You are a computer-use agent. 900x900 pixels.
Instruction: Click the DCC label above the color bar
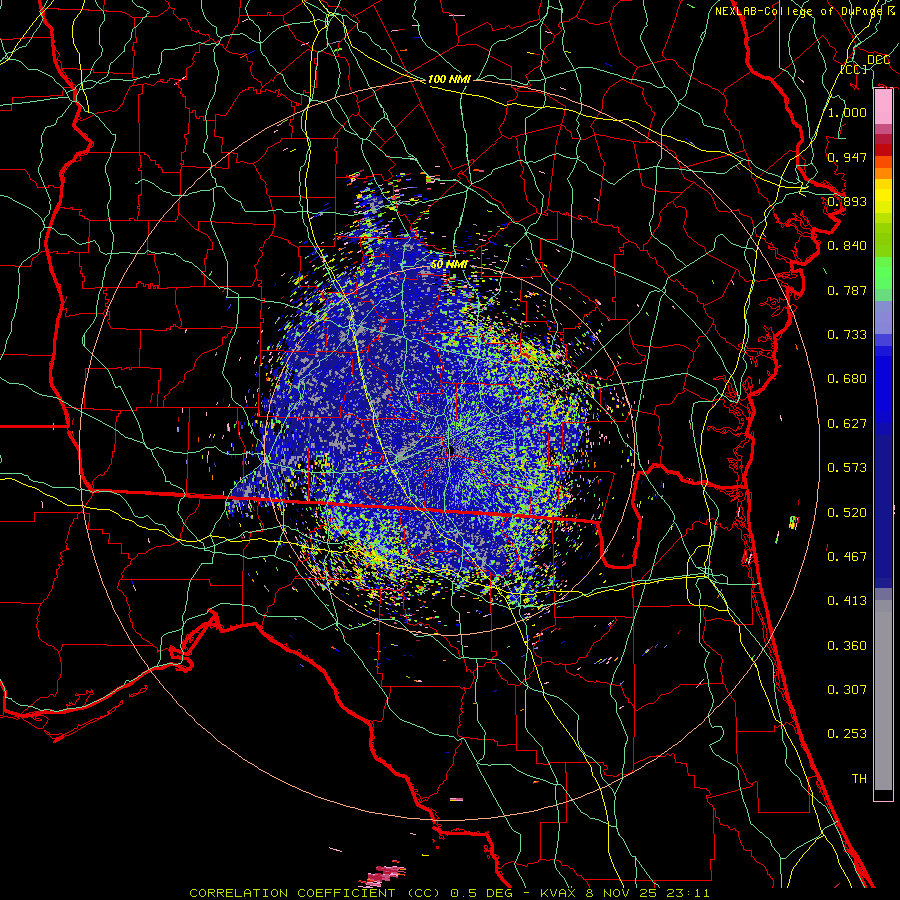point(878,60)
